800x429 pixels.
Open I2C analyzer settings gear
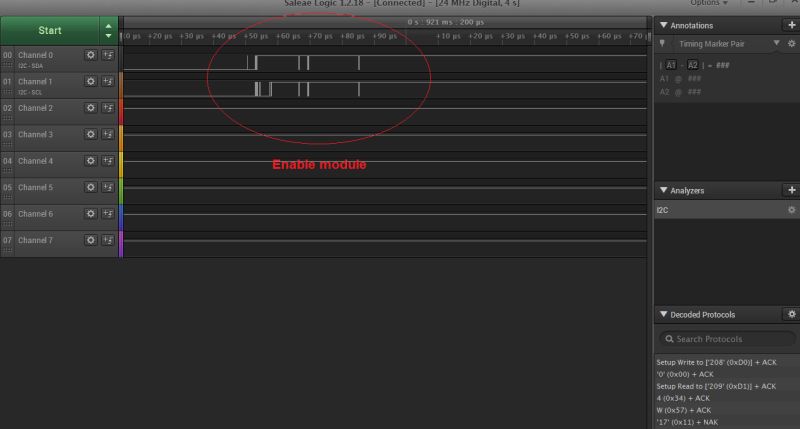[791, 210]
